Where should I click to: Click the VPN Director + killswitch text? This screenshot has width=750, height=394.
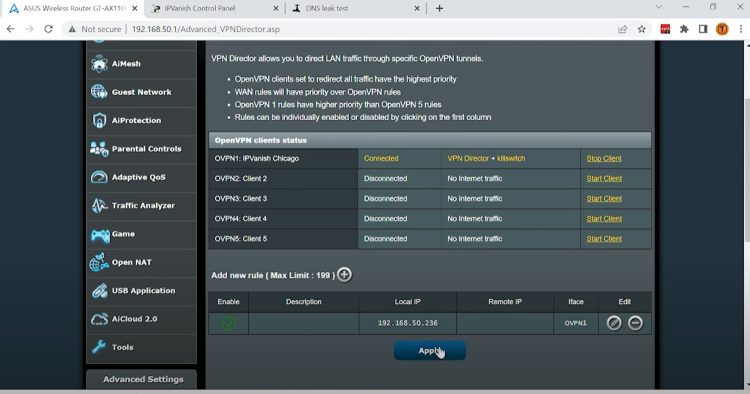(486, 158)
